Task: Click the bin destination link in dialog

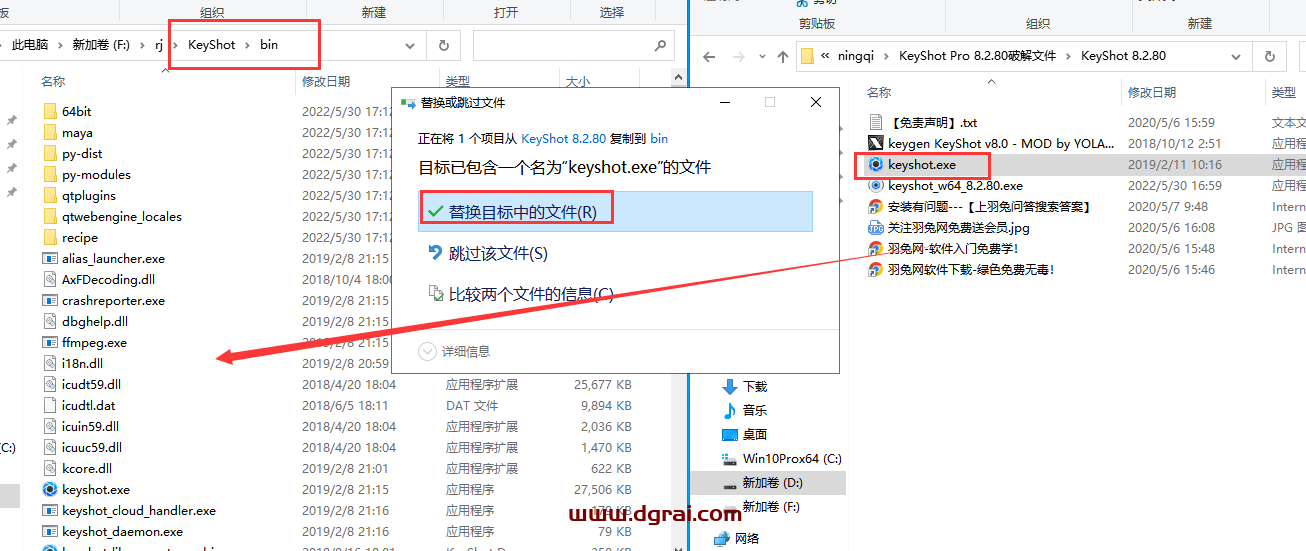Action: click(x=659, y=138)
